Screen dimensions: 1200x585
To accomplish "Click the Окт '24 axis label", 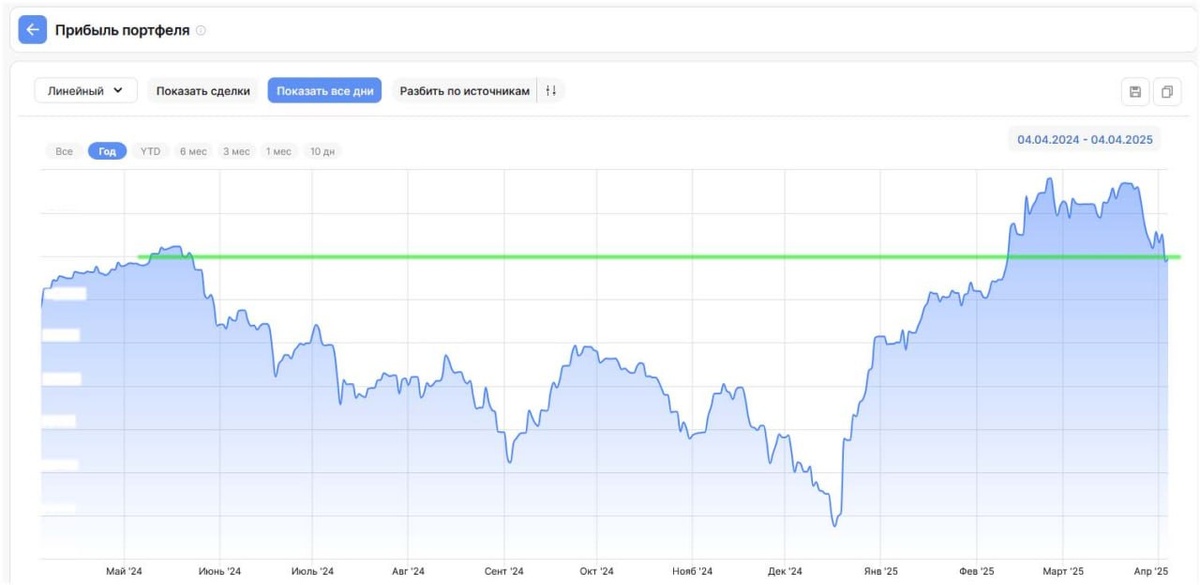I will (596, 571).
